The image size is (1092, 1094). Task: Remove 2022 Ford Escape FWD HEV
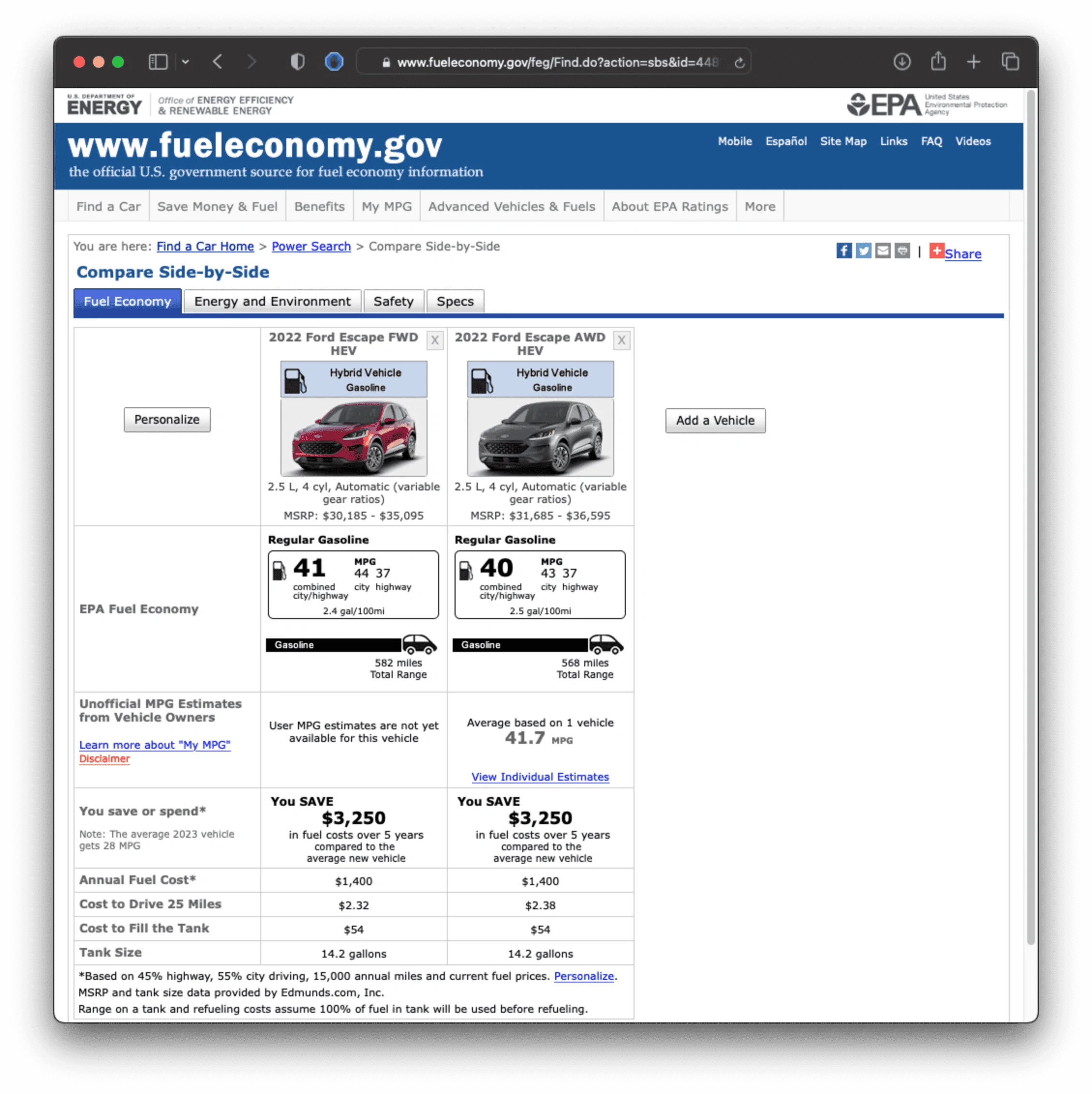click(x=434, y=340)
